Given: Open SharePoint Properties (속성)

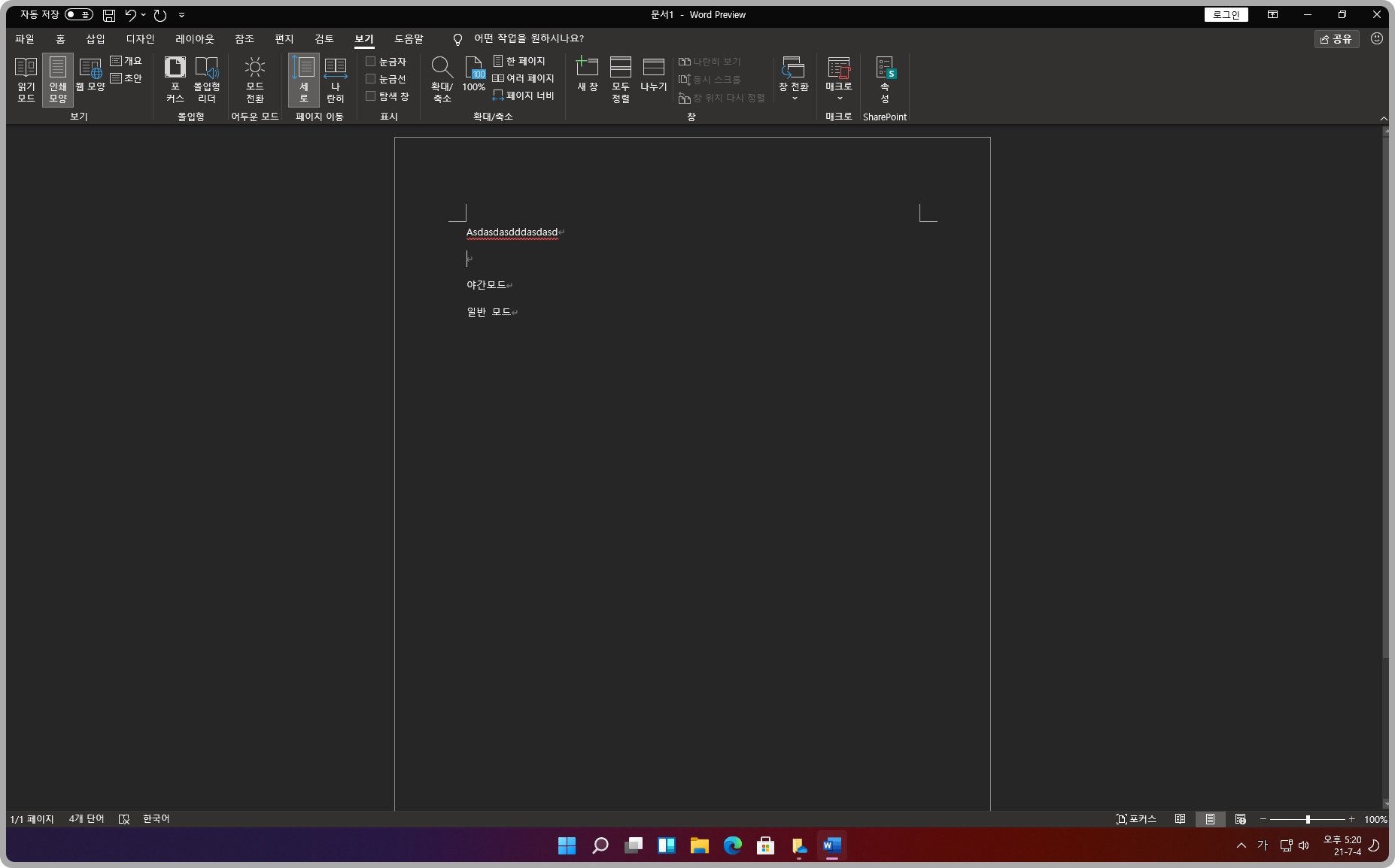Looking at the screenshot, I should point(885,80).
